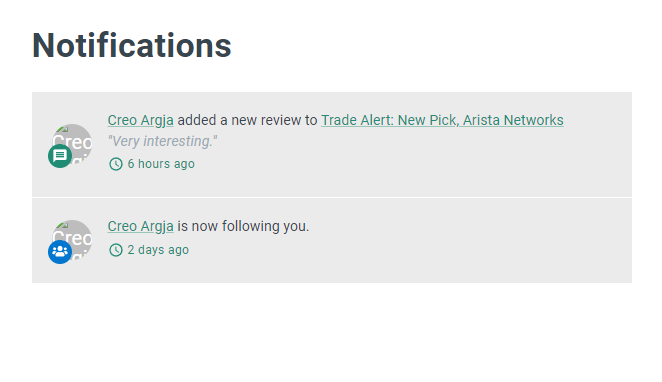Image resolution: width=662 pixels, height=382 pixels.
Task: Click the Notifications page heading
Action: tap(132, 46)
